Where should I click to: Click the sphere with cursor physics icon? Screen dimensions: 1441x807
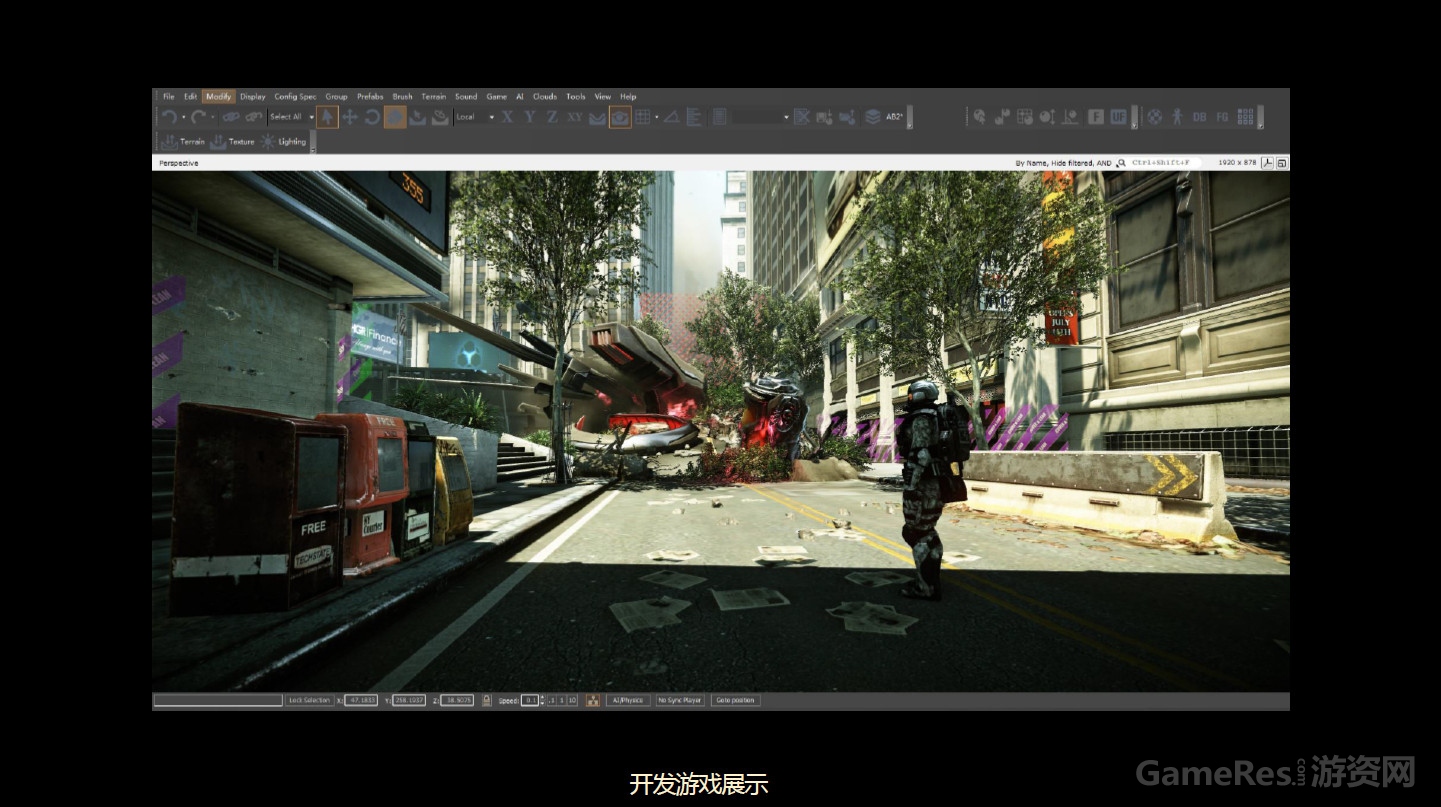coord(979,117)
